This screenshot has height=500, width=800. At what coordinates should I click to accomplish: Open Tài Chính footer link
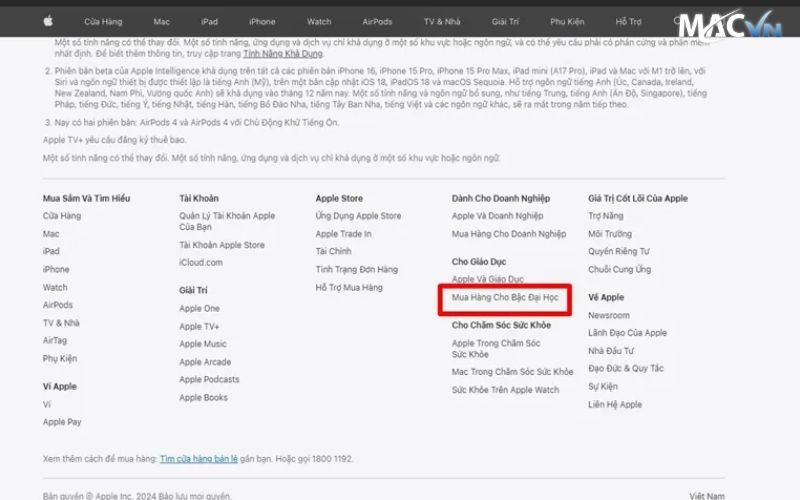pyautogui.click(x=333, y=252)
